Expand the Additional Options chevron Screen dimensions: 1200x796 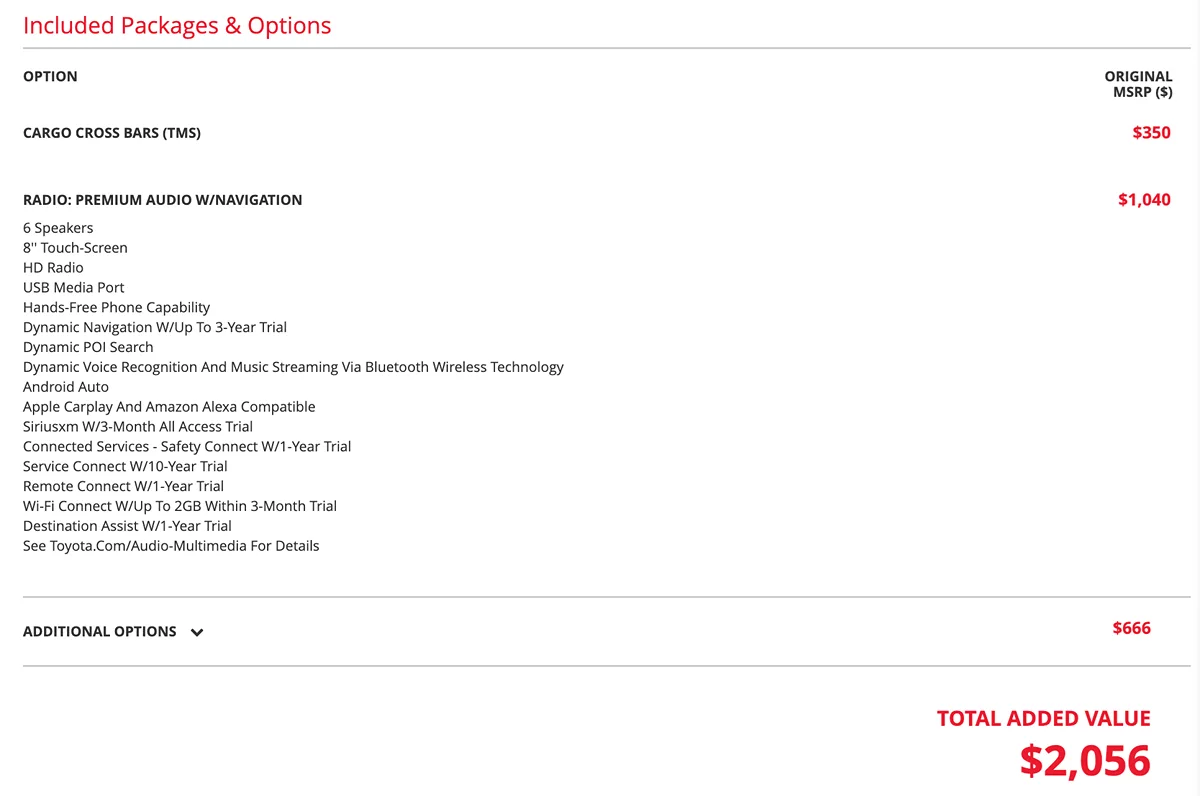point(197,632)
